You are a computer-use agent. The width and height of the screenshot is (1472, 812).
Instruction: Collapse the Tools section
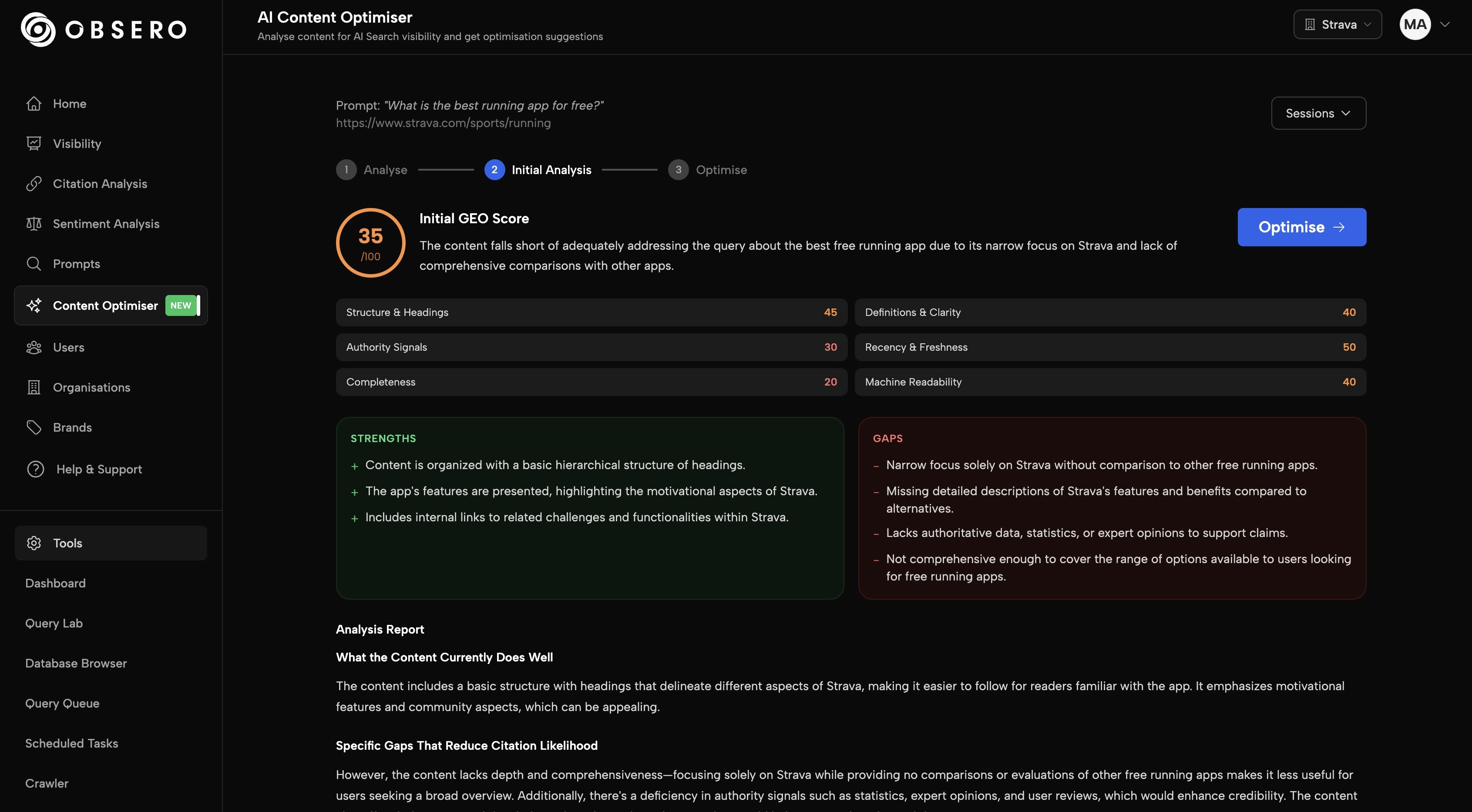111,543
